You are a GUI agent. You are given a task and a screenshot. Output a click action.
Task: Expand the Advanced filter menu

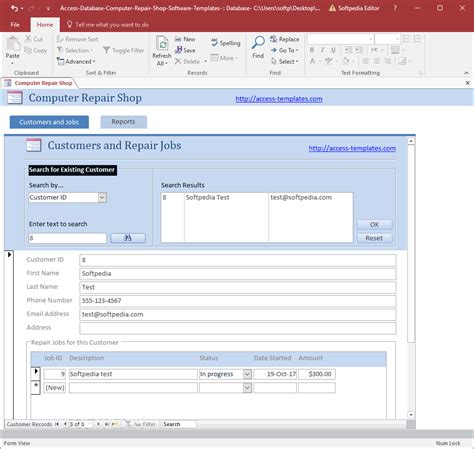(x=76, y=61)
